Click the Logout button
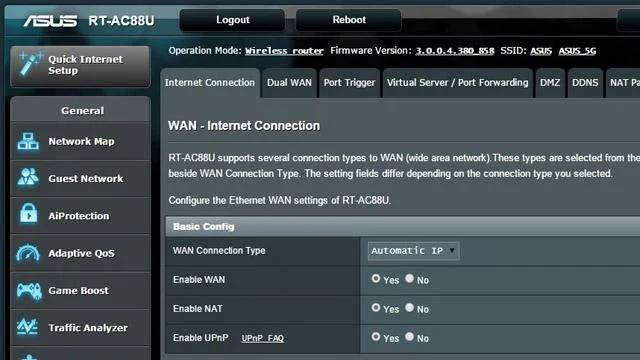This screenshot has height=360, width=640. (232, 20)
